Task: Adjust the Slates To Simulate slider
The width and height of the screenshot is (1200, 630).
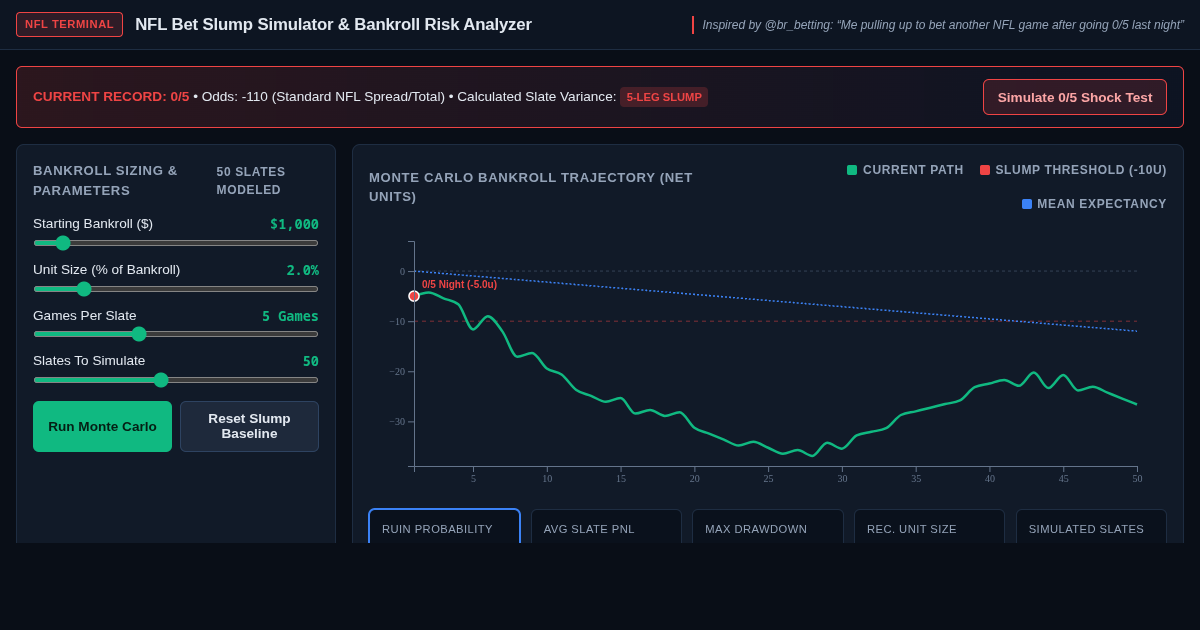Action: [x=176, y=380]
